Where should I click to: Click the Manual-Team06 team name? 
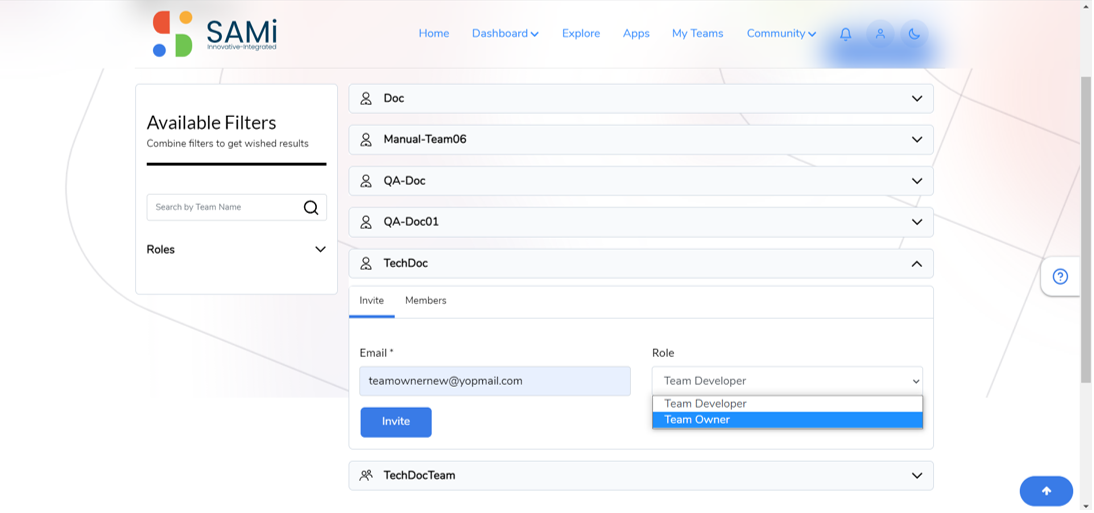(x=425, y=140)
